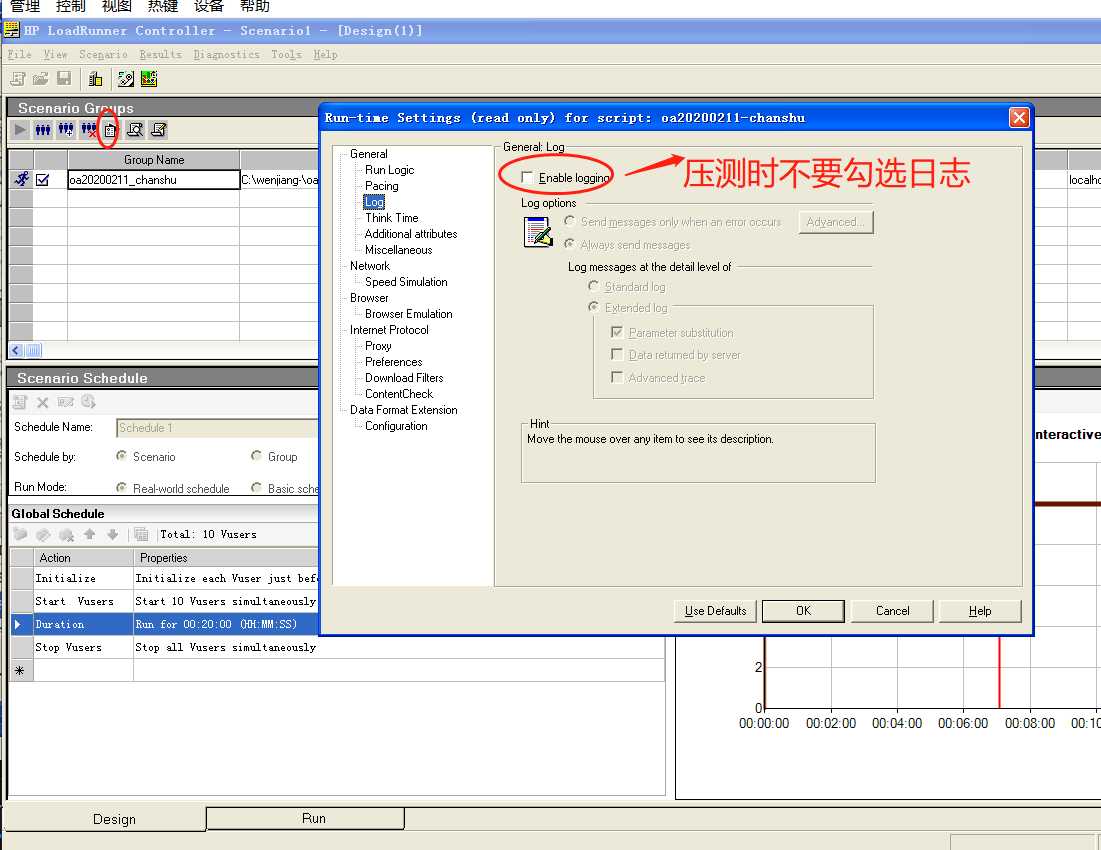This screenshot has height=850, width=1101.
Task: Click the Move Action Down arrow icon
Action: [x=112, y=534]
